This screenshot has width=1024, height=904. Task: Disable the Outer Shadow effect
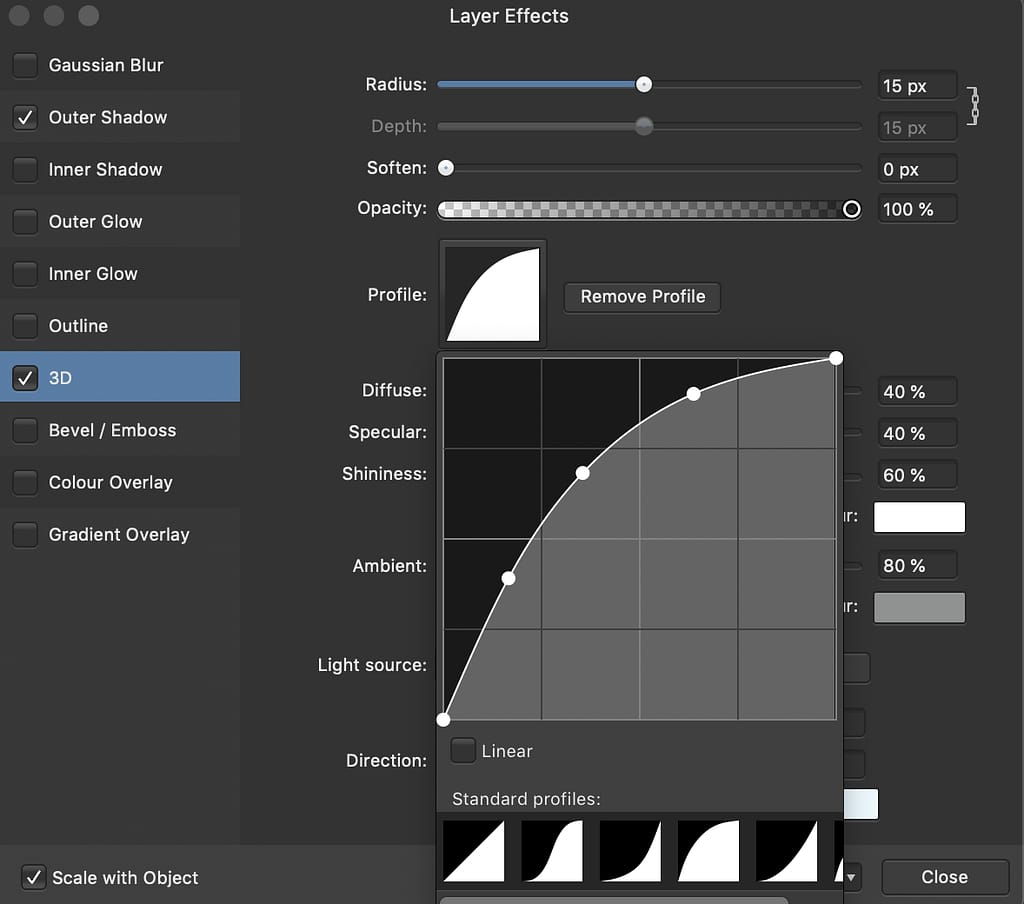click(x=25, y=117)
